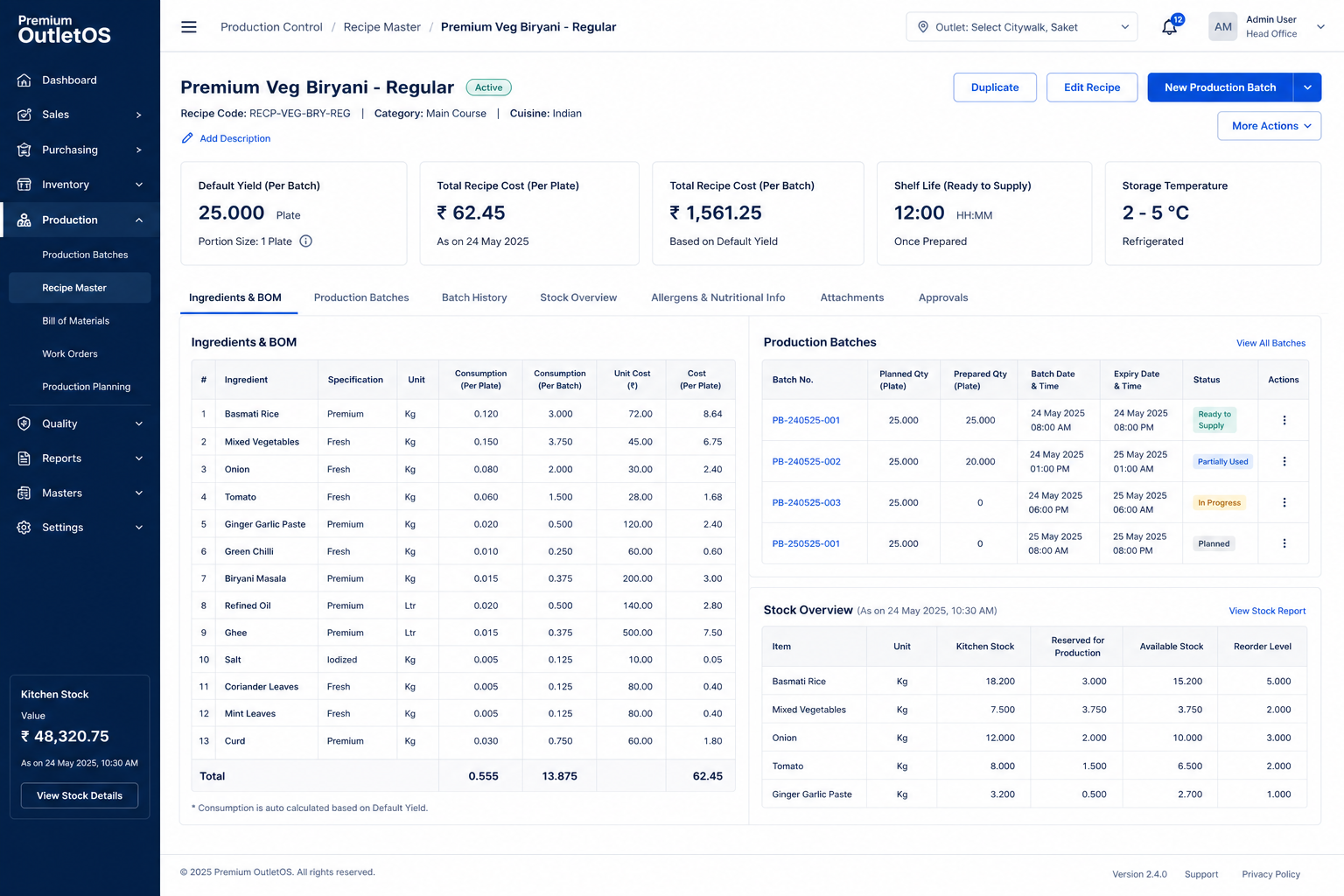Open the View Stock Report link
Image resolution: width=1344 pixels, height=896 pixels.
(x=1267, y=611)
